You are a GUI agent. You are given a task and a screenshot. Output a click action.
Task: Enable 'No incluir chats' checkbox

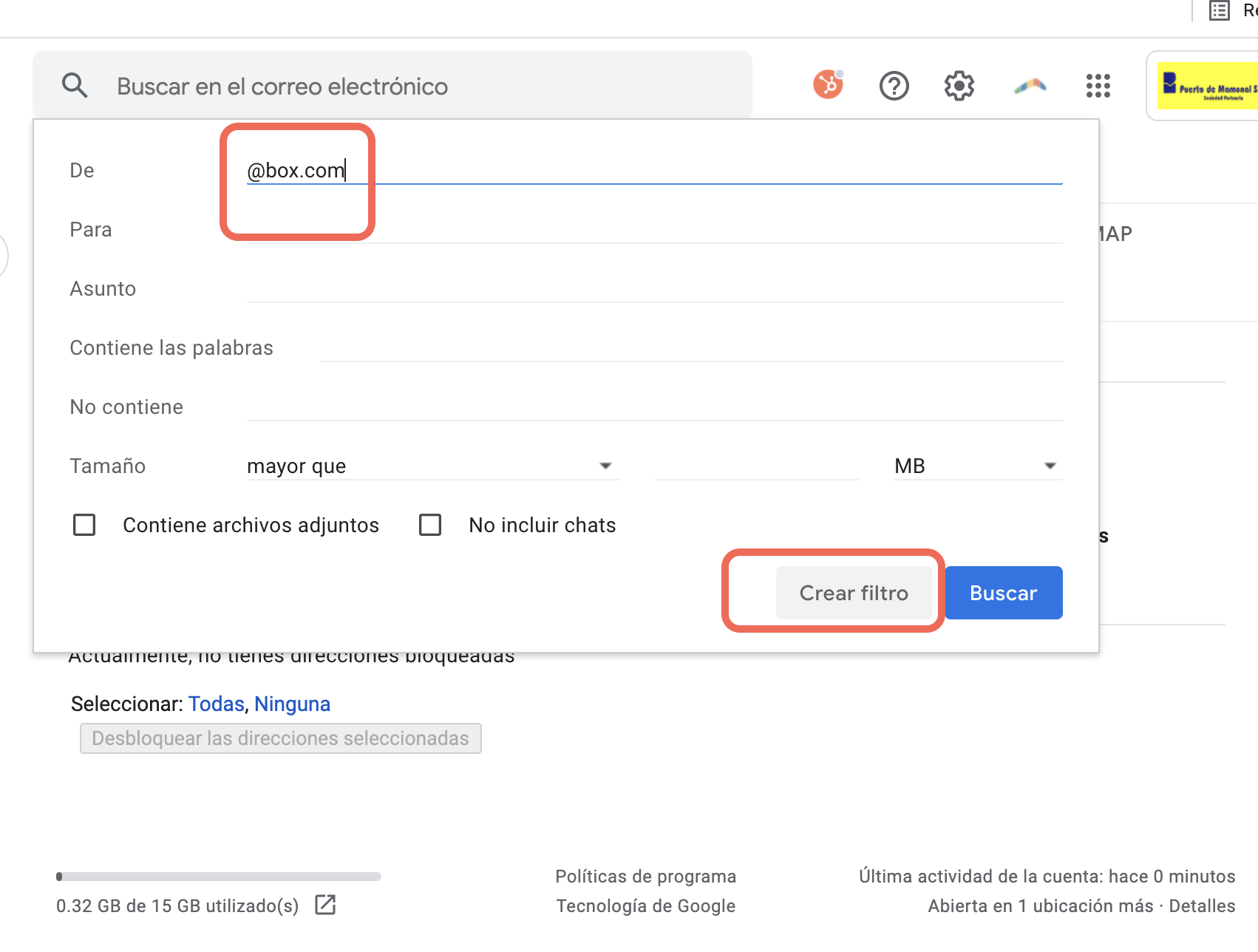click(430, 525)
